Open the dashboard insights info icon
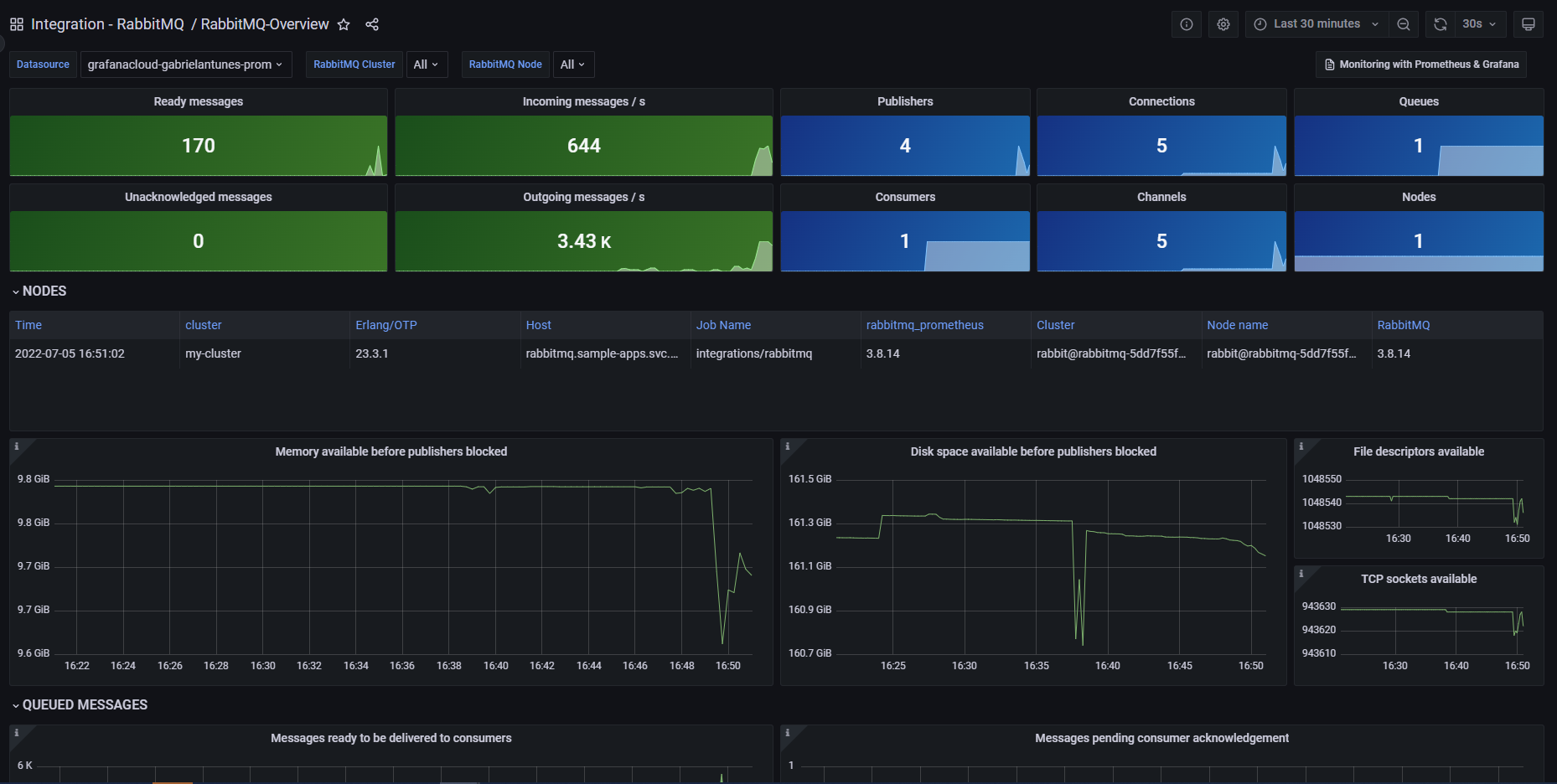1557x784 pixels. click(x=1186, y=24)
